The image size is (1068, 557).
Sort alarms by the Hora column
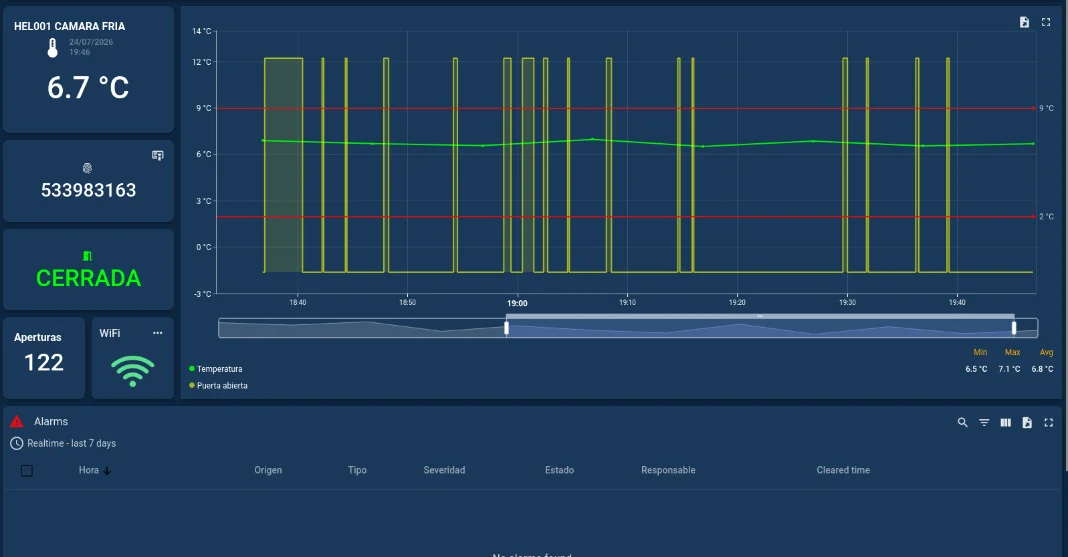[89, 470]
